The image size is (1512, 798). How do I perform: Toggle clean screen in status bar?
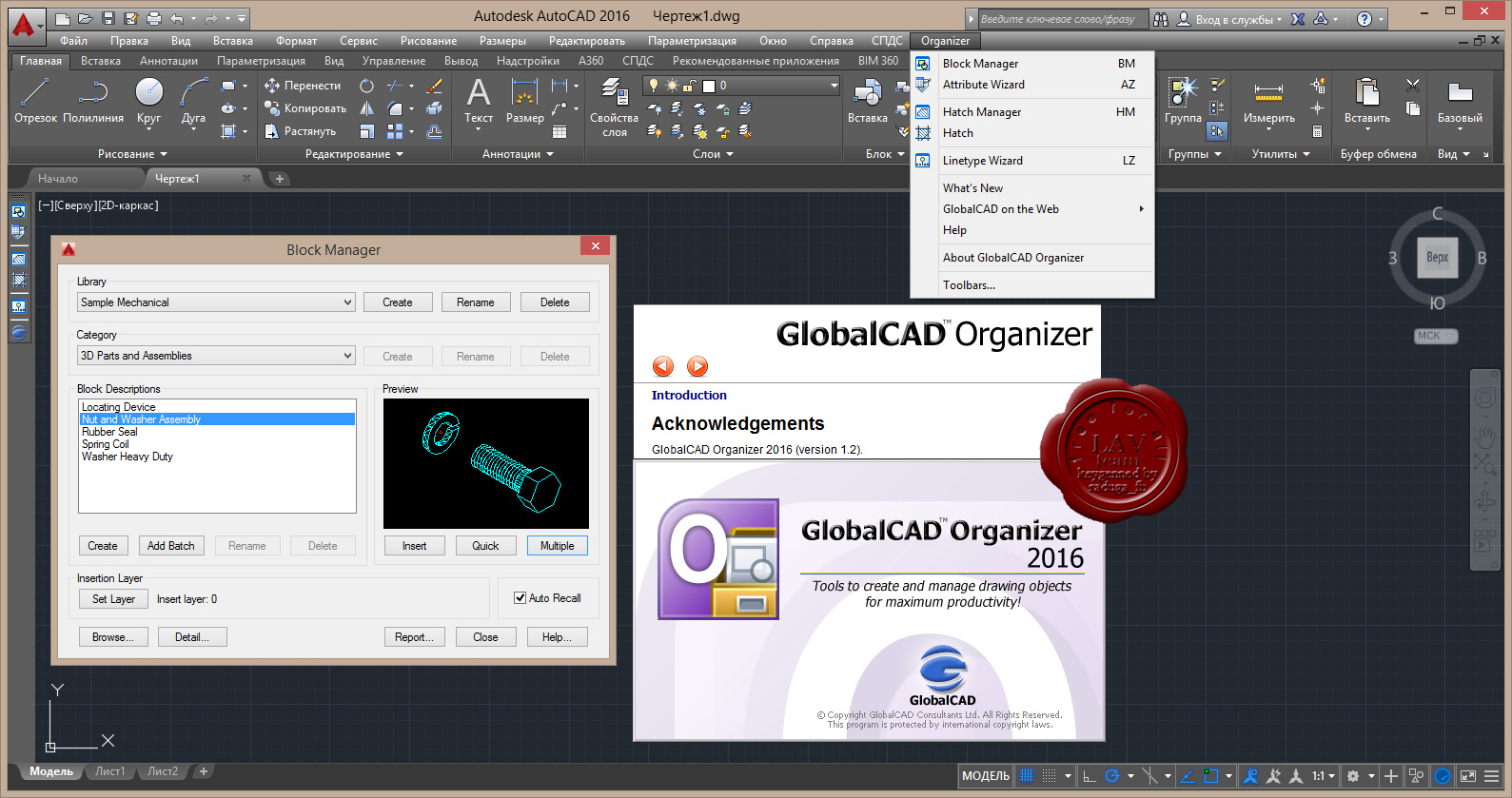[1468, 776]
